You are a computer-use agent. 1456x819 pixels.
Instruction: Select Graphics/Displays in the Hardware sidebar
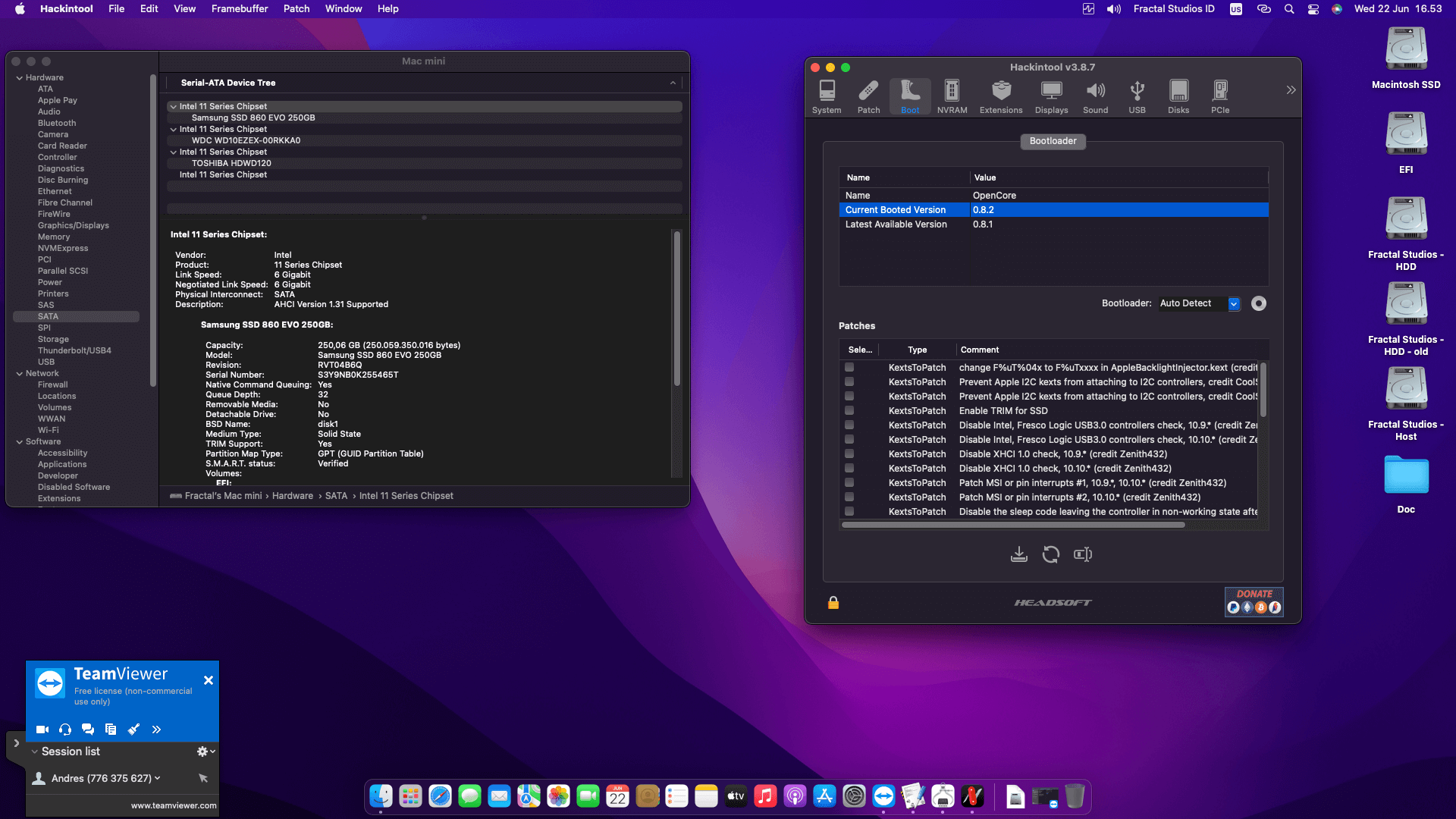pos(74,226)
